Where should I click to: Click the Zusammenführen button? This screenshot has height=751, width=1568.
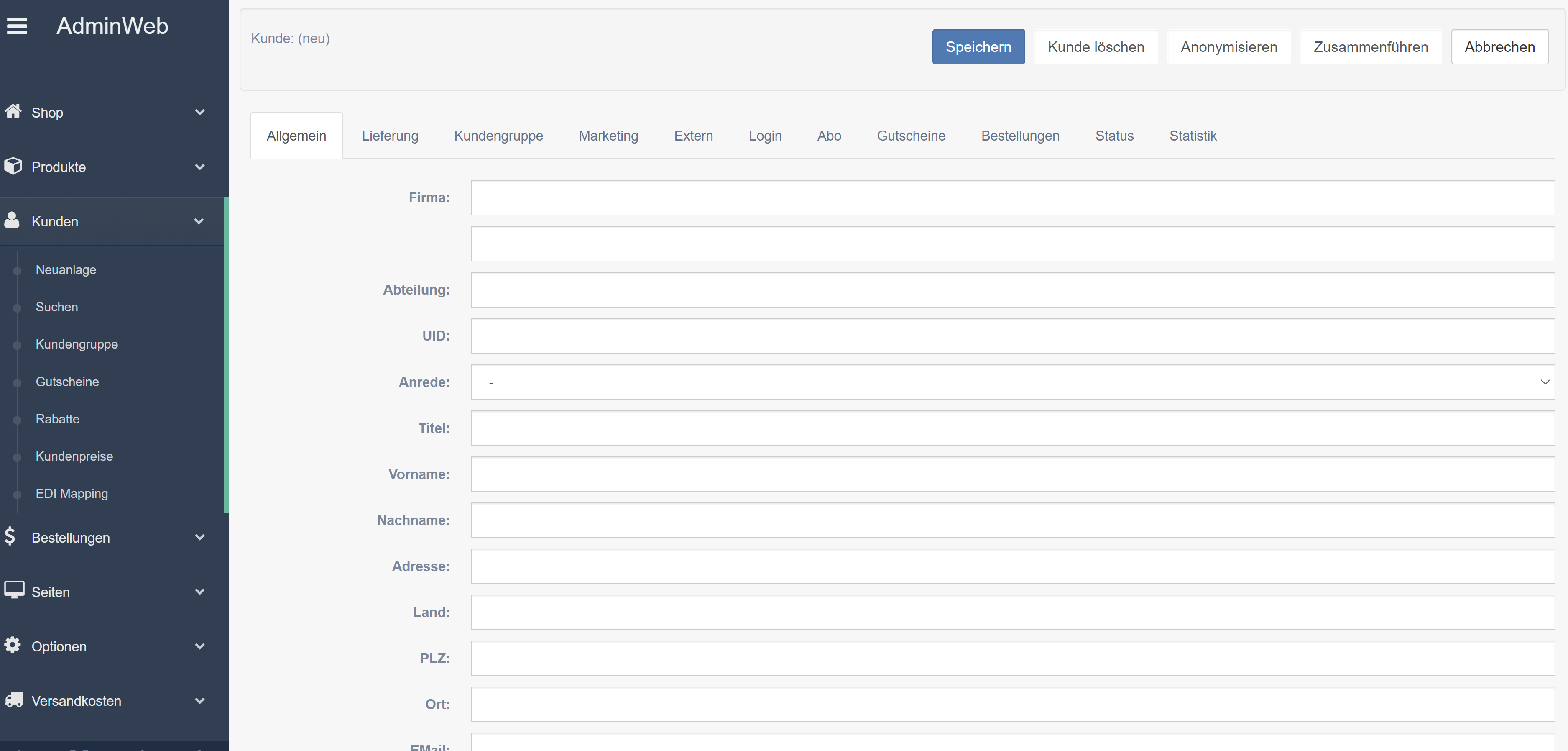[1371, 47]
